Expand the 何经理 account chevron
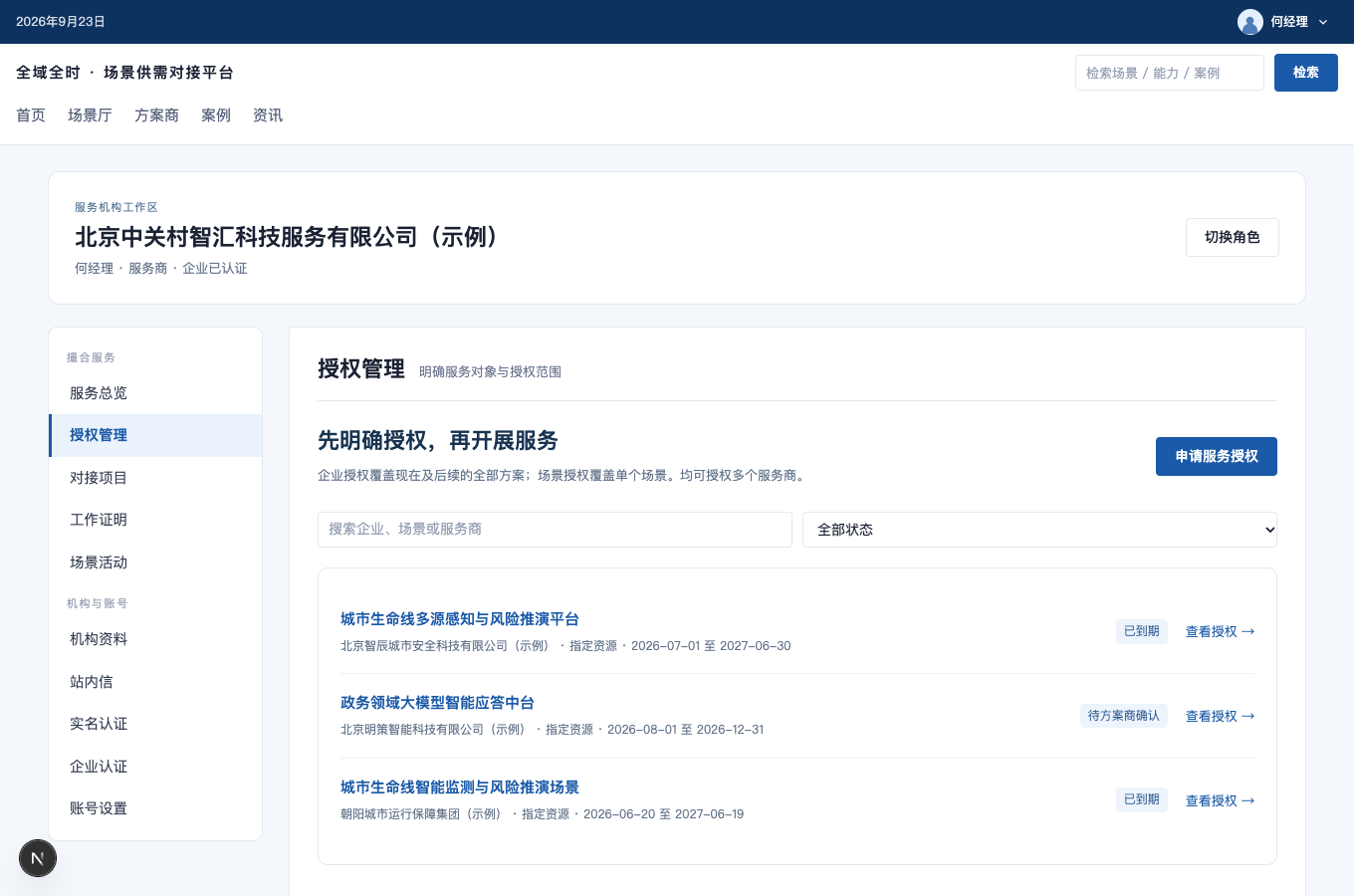1354x896 pixels. [x=1323, y=22]
